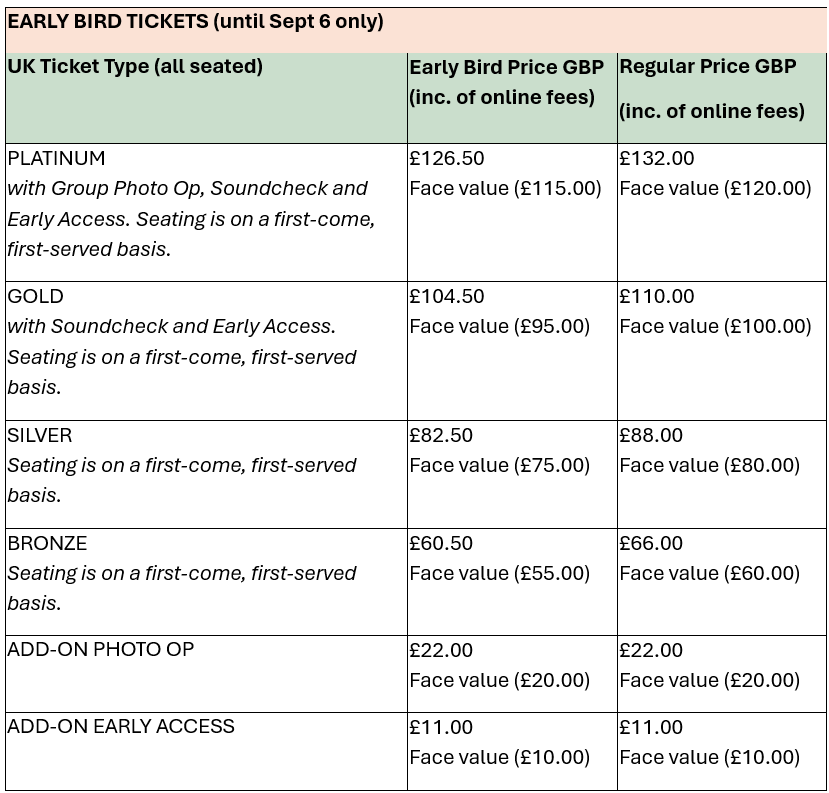Image resolution: width=829 pixels, height=793 pixels.
Task: Click the EARLY BIRD TICKETS heading
Action: (195, 22)
